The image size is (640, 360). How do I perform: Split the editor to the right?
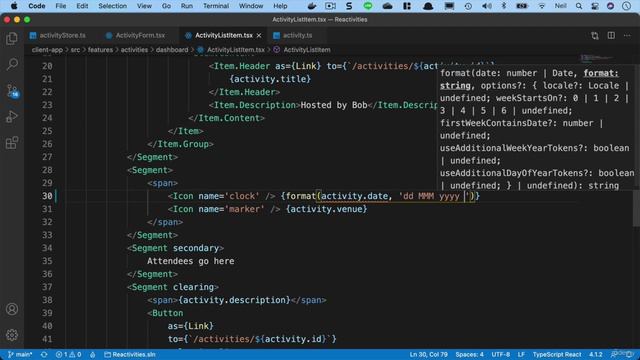coord(611,36)
